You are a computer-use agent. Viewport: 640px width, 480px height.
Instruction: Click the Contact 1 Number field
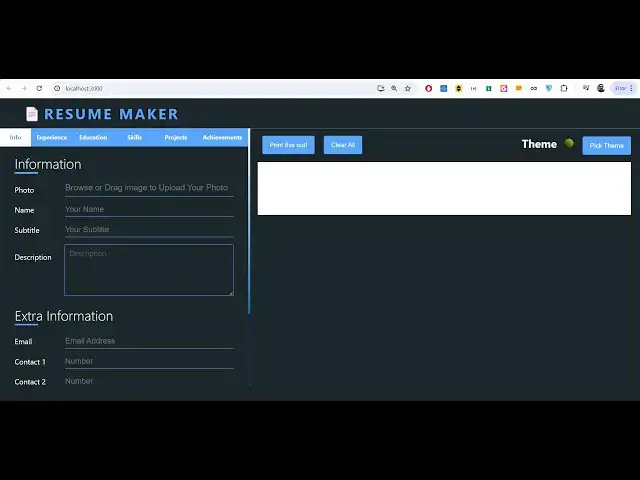149,361
